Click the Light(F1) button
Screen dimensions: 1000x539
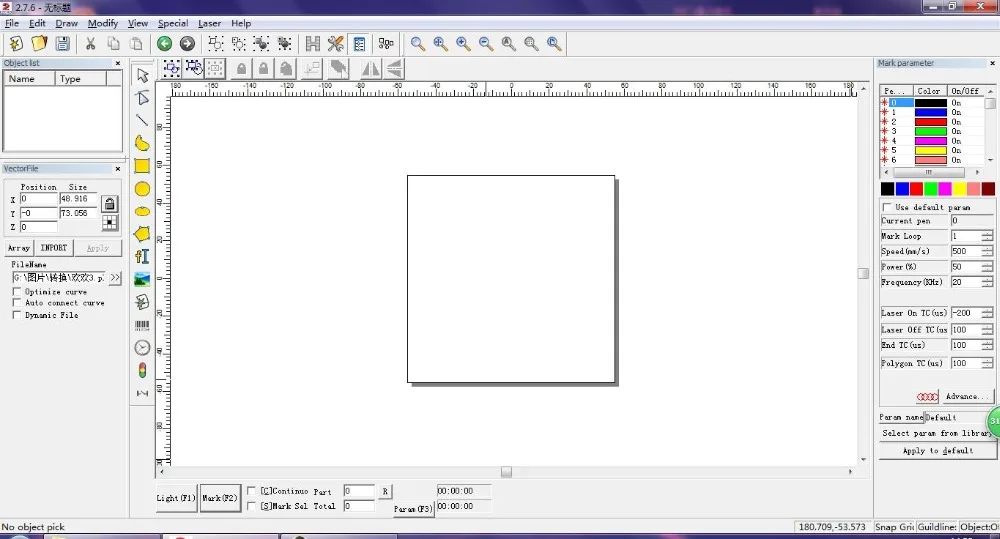(x=176, y=498)
